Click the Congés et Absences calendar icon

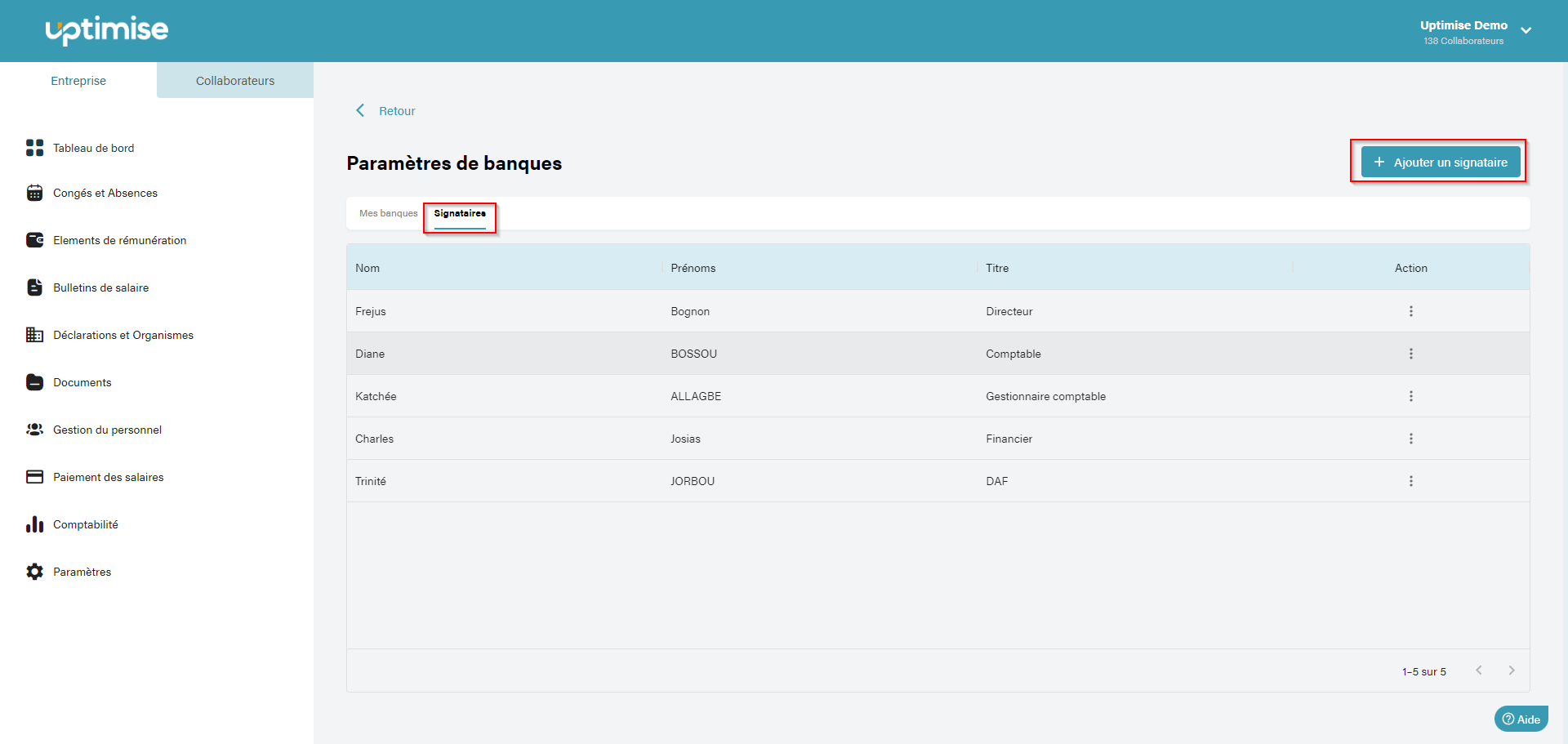[x=34, y=193]
